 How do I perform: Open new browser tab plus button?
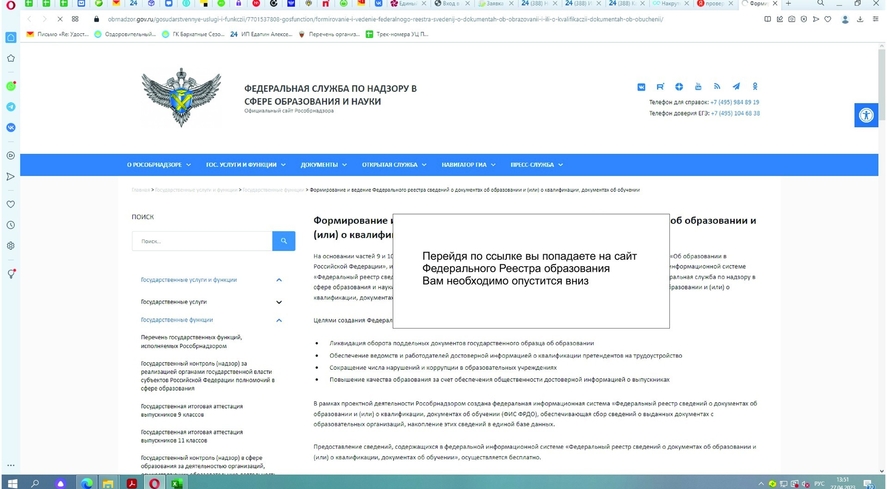(x=788, y=4)
